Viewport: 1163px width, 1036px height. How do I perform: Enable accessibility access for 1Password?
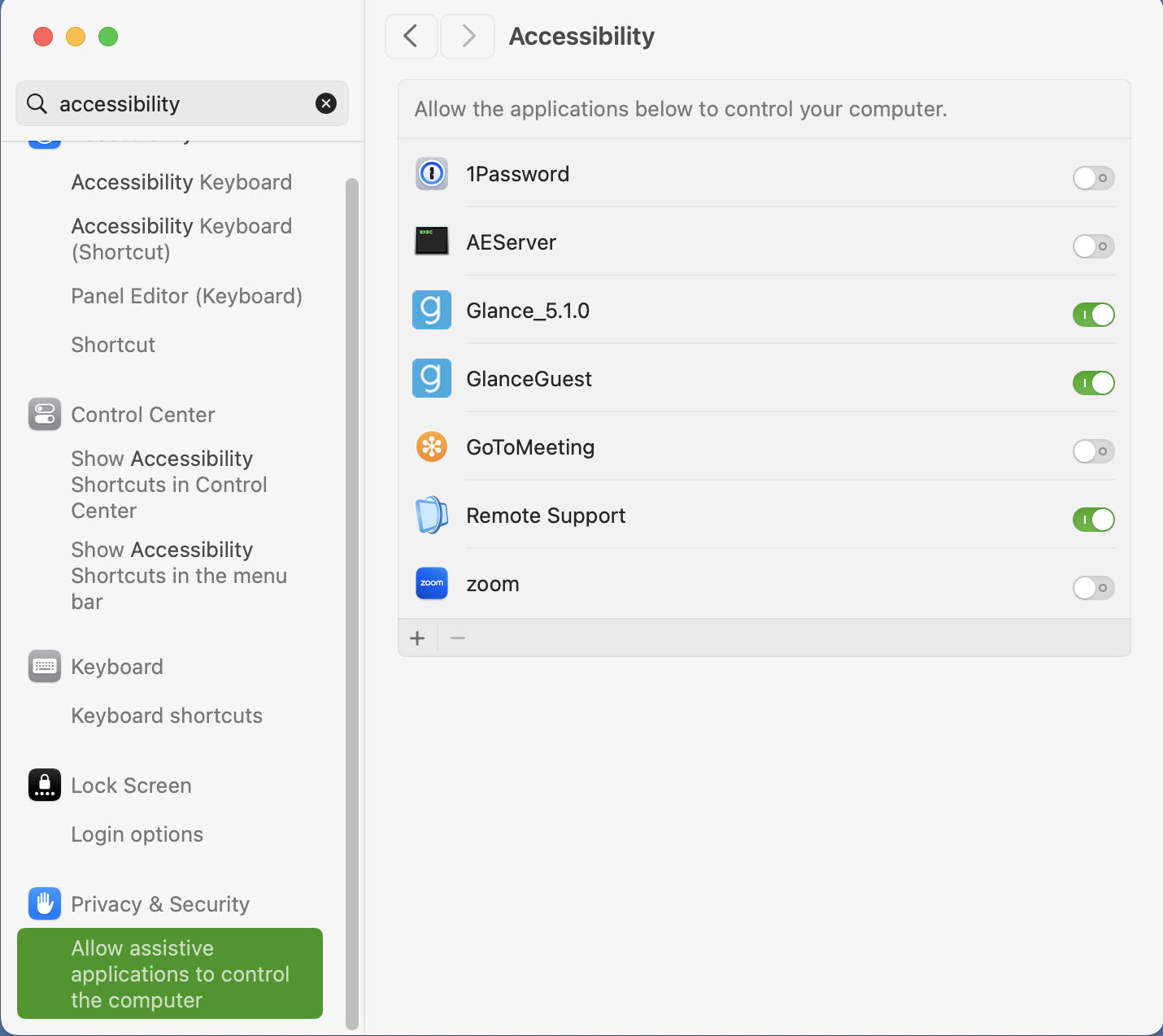pos(1093,178)
